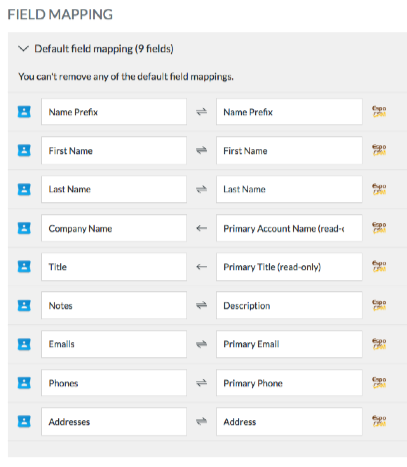This screenshot has height=467, width=407.
Task: Click the EspoCRM logo in Address row
Action: click(x=379, y=421)
